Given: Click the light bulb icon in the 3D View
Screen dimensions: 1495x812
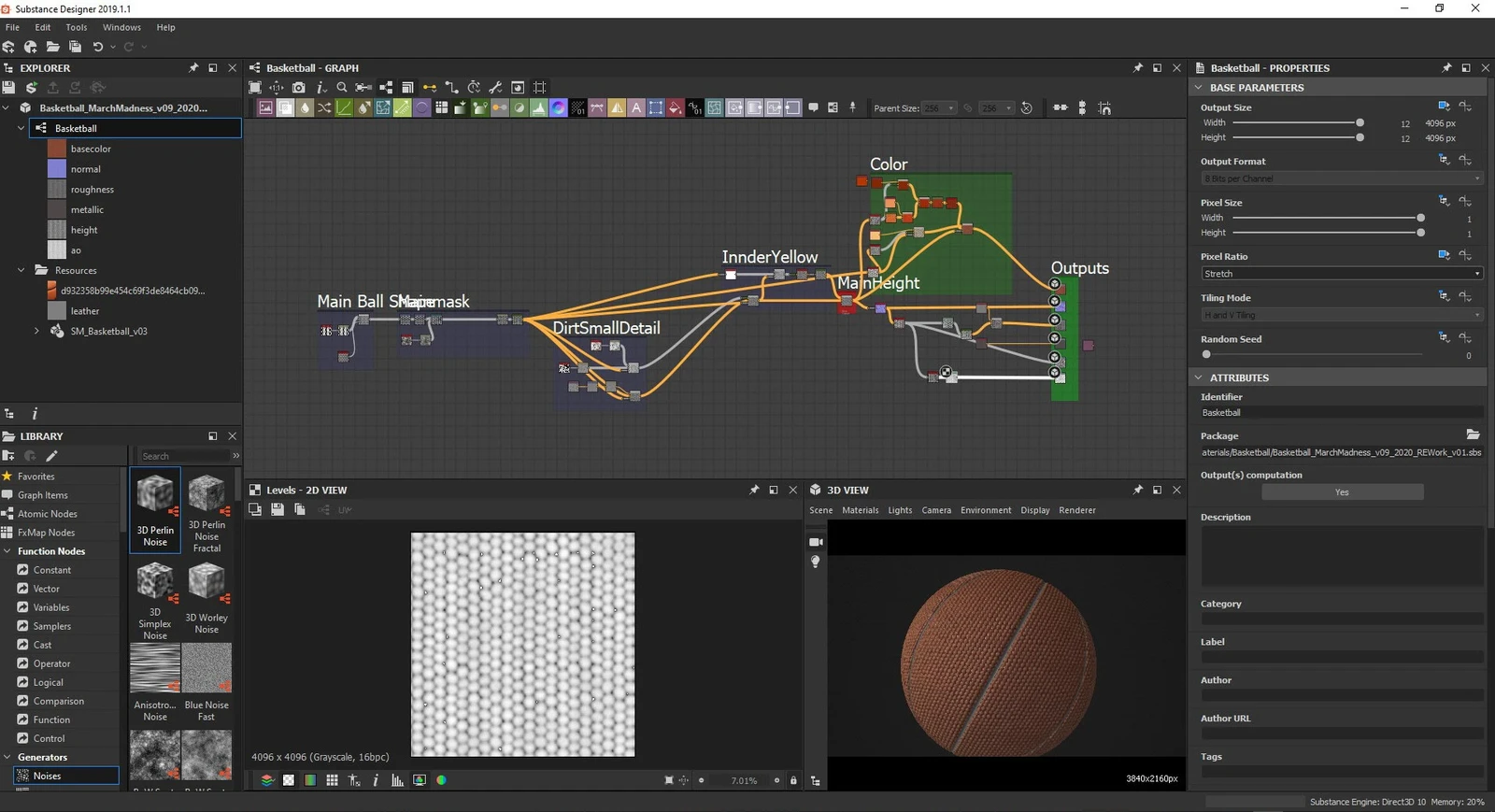Looking at the screenshot, I should coord(815,562).
